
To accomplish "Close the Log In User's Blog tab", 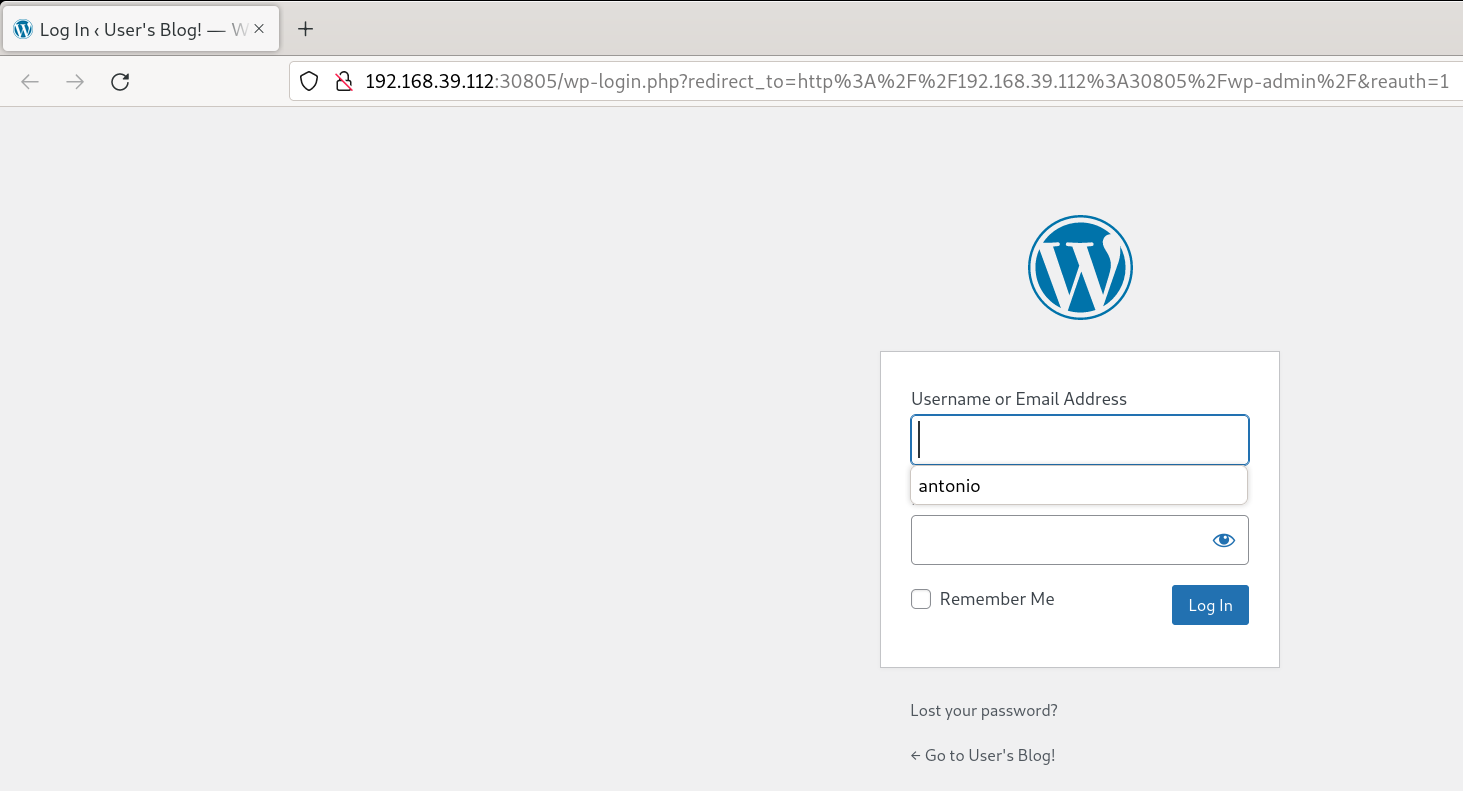I will click(259, 29).
